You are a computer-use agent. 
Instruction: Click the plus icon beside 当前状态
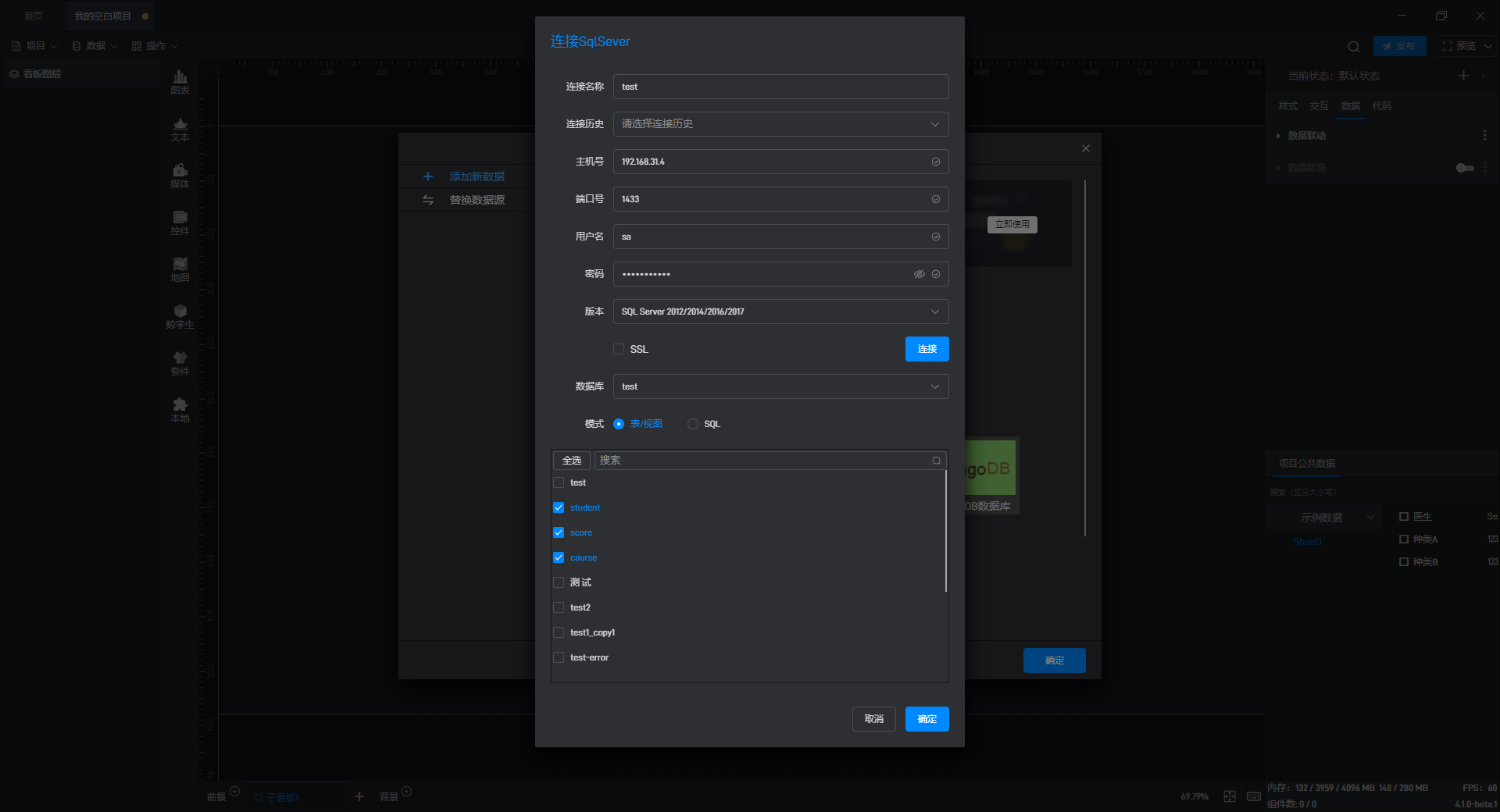(x=1463, y=75)
